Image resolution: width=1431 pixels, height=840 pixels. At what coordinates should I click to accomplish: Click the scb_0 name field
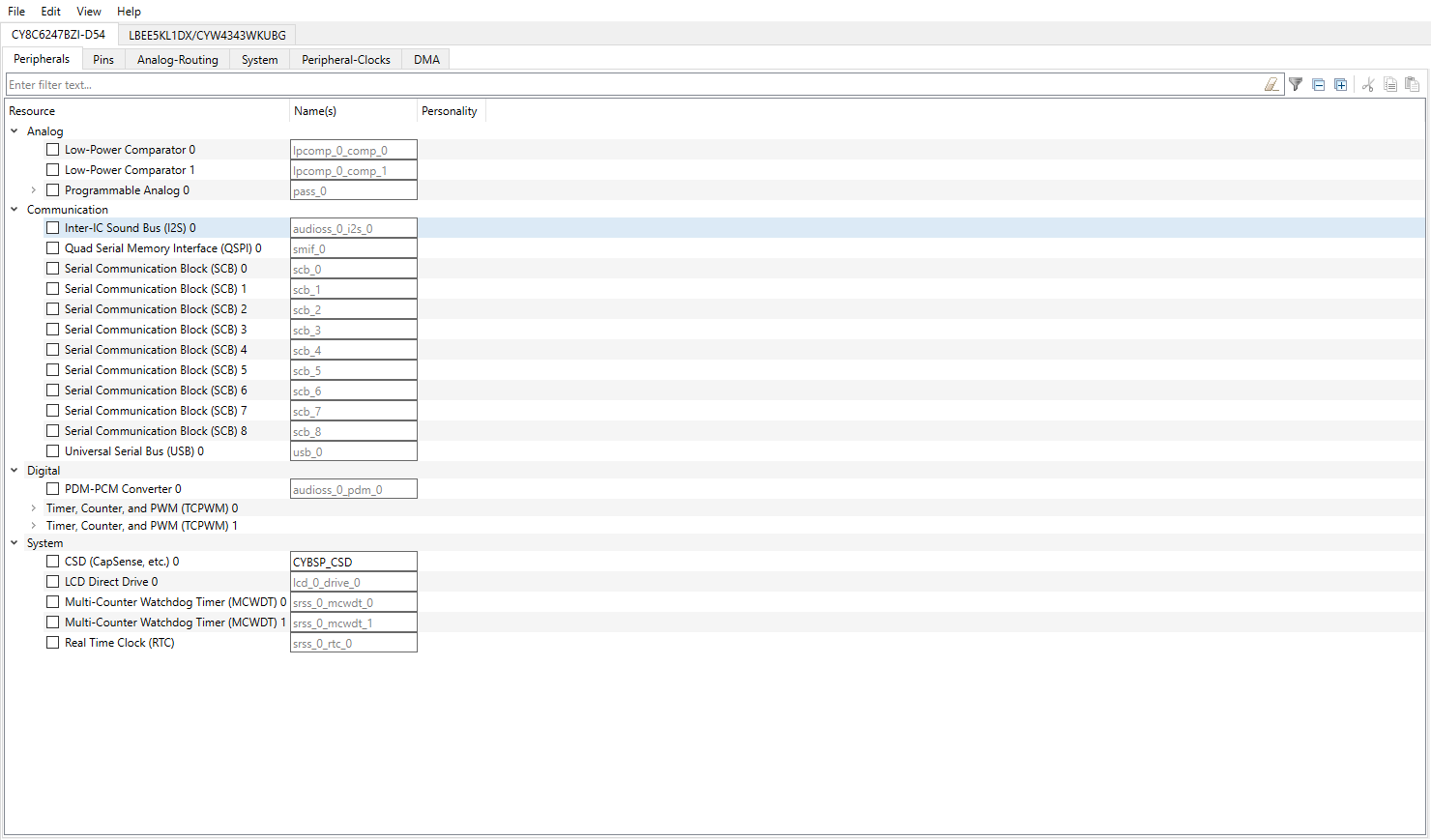354,269
